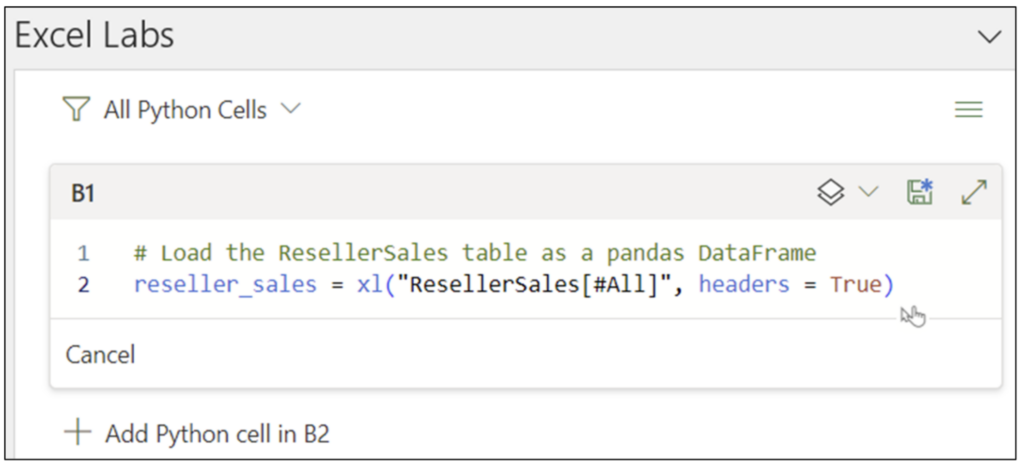Save the B1 Python cell code
Viewport: 1024px width, 466px height.
pyautogui.click(x=919, y=193)
